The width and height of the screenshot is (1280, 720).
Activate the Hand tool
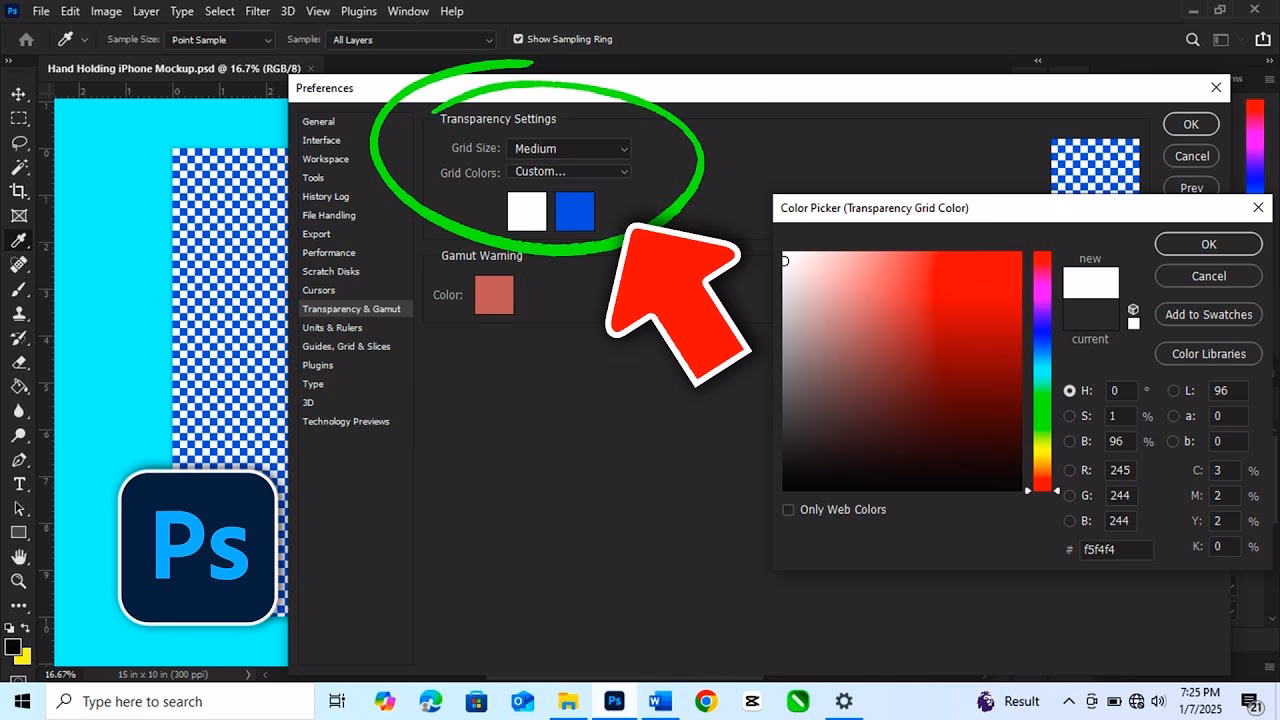tap(18, 557)
